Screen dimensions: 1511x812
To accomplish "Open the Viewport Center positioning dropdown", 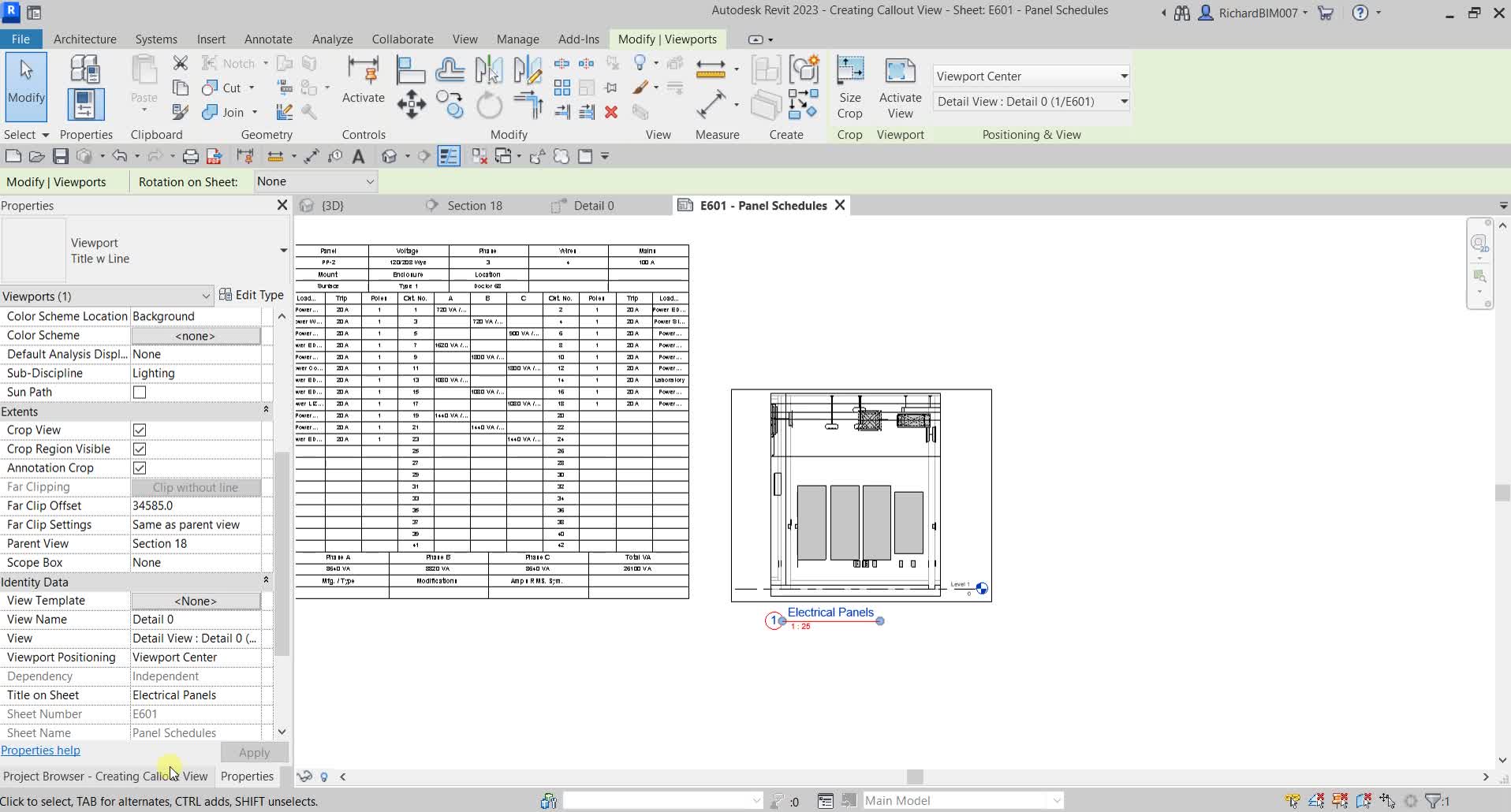I will pos(1031,76).
